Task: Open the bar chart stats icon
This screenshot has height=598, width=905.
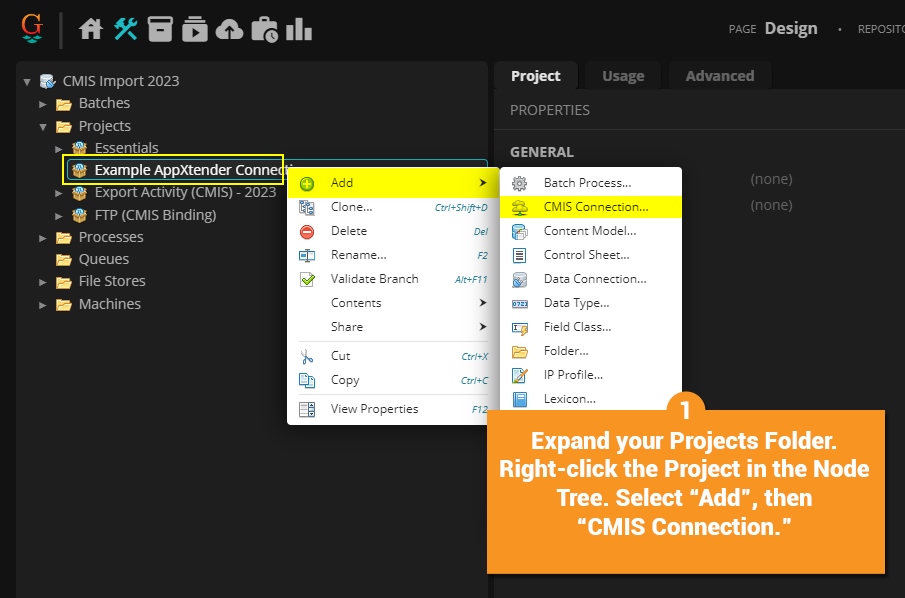Action: pyautogui.click(x=298, y=29)
